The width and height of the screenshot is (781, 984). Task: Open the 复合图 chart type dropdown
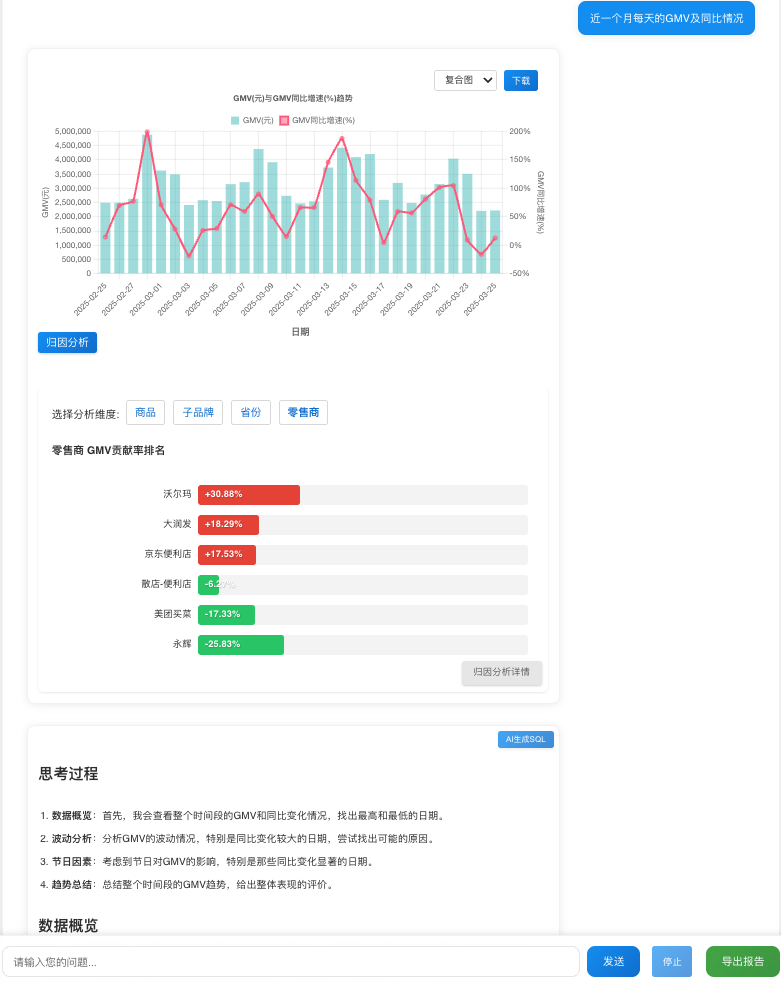tap(465, 80)
